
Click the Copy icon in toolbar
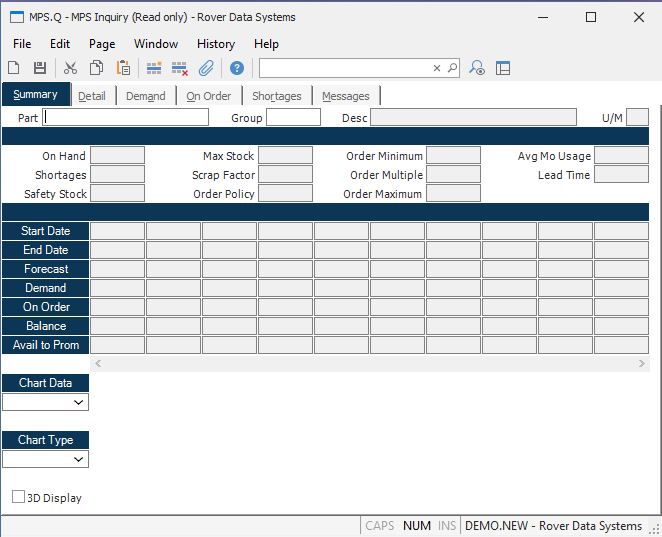coord(97,68)
